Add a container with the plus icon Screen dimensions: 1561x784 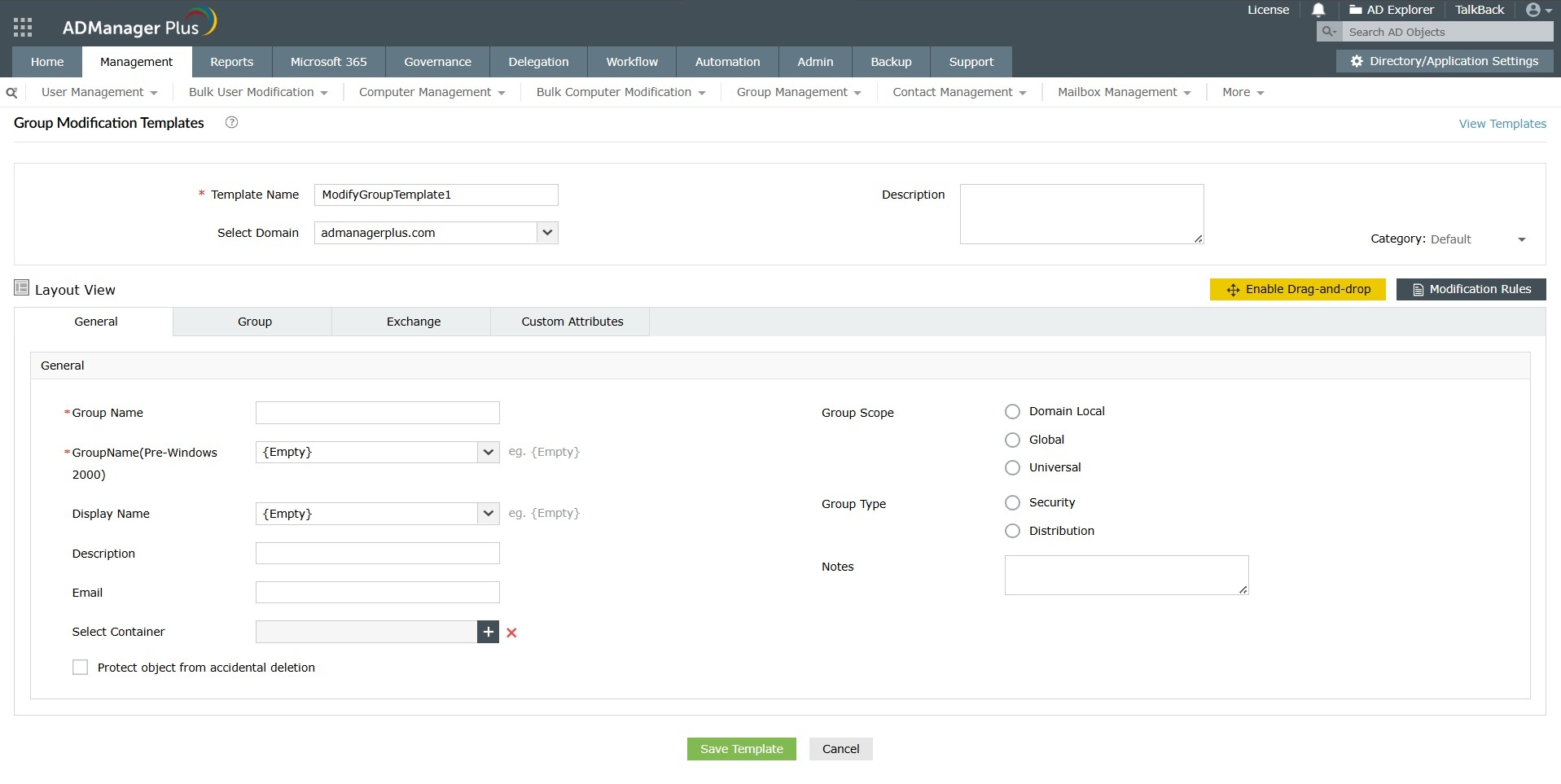tap(487, 632)
